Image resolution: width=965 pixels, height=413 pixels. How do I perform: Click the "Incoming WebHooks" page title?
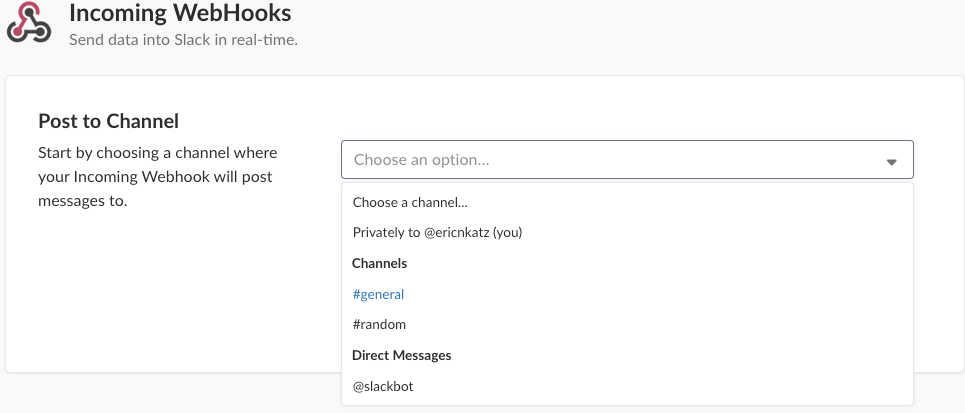pyautogui.click(x=180, y=12)
